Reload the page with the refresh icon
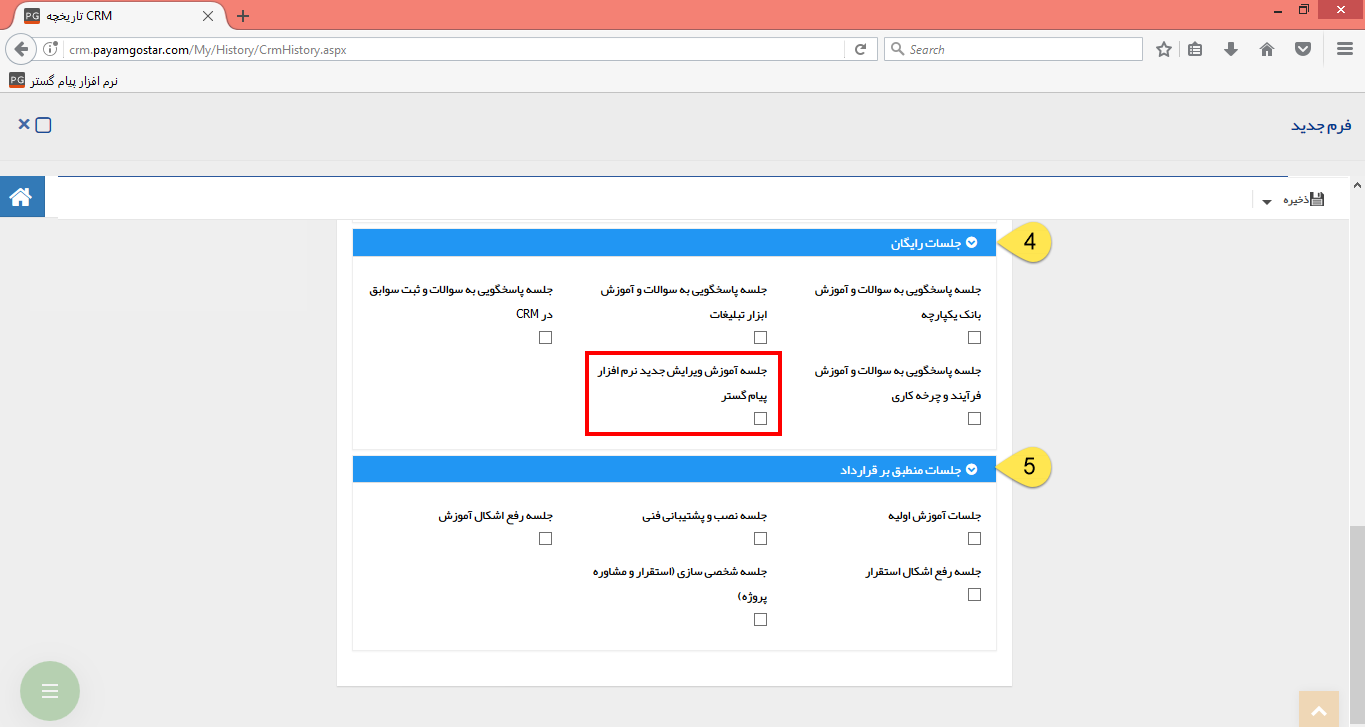This screenshot has height=727, width=1365. (x=860, y=49)
